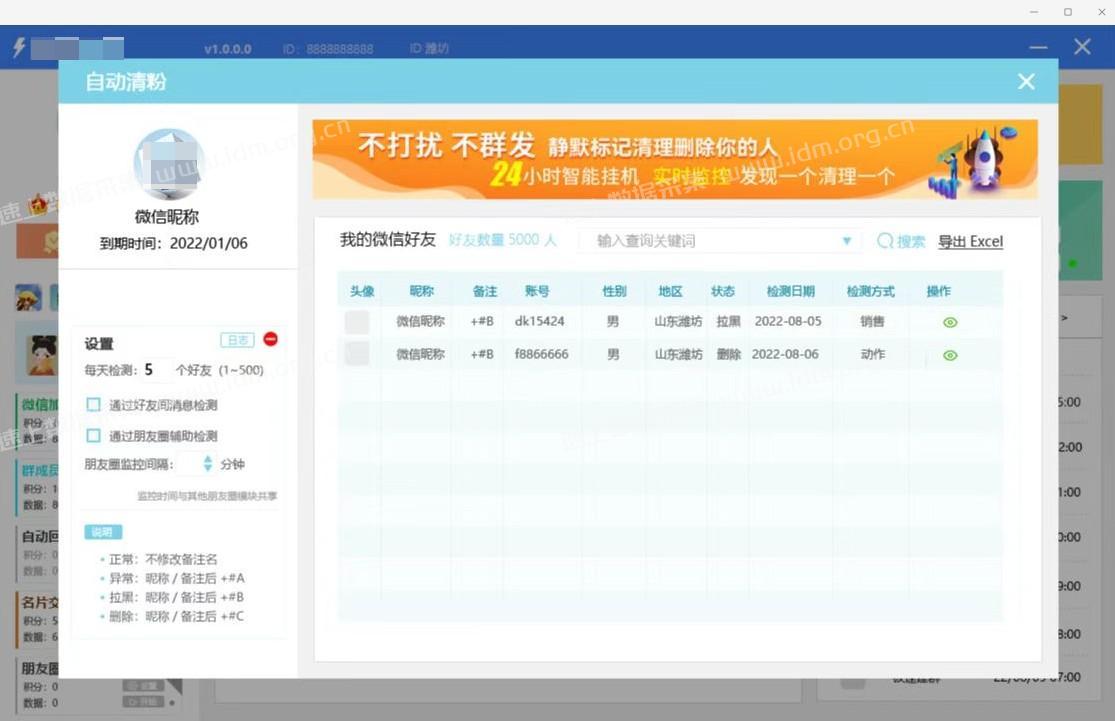Click the 性别 column header
The height and width of the screenshot is (721, 1115).
pos(614,291)
